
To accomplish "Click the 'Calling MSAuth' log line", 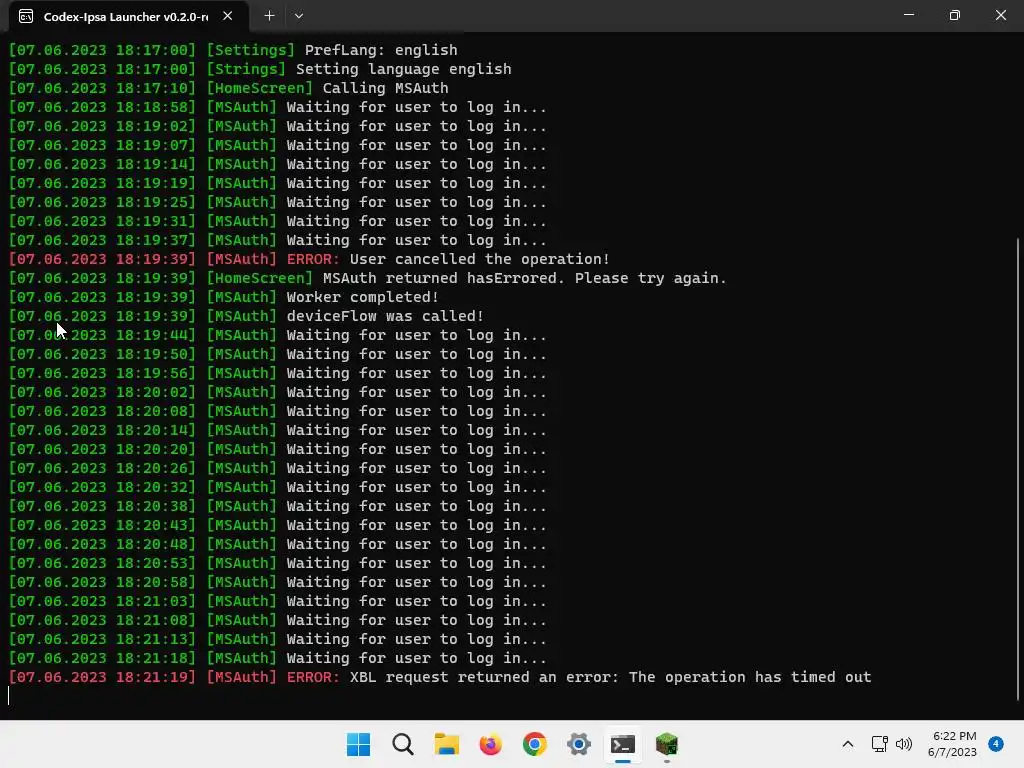I will pyautogui.click(x=229, y=88).
